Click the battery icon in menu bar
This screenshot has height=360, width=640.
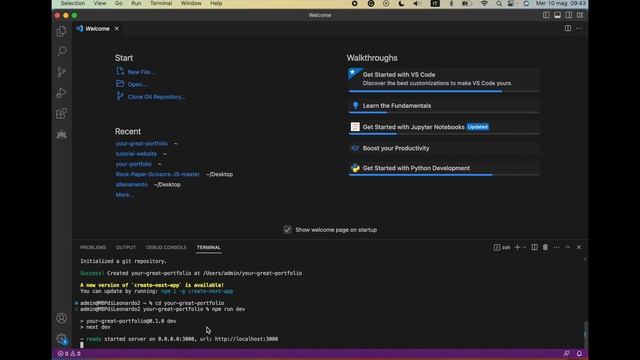pyautogui.click(x=466, y=3)
